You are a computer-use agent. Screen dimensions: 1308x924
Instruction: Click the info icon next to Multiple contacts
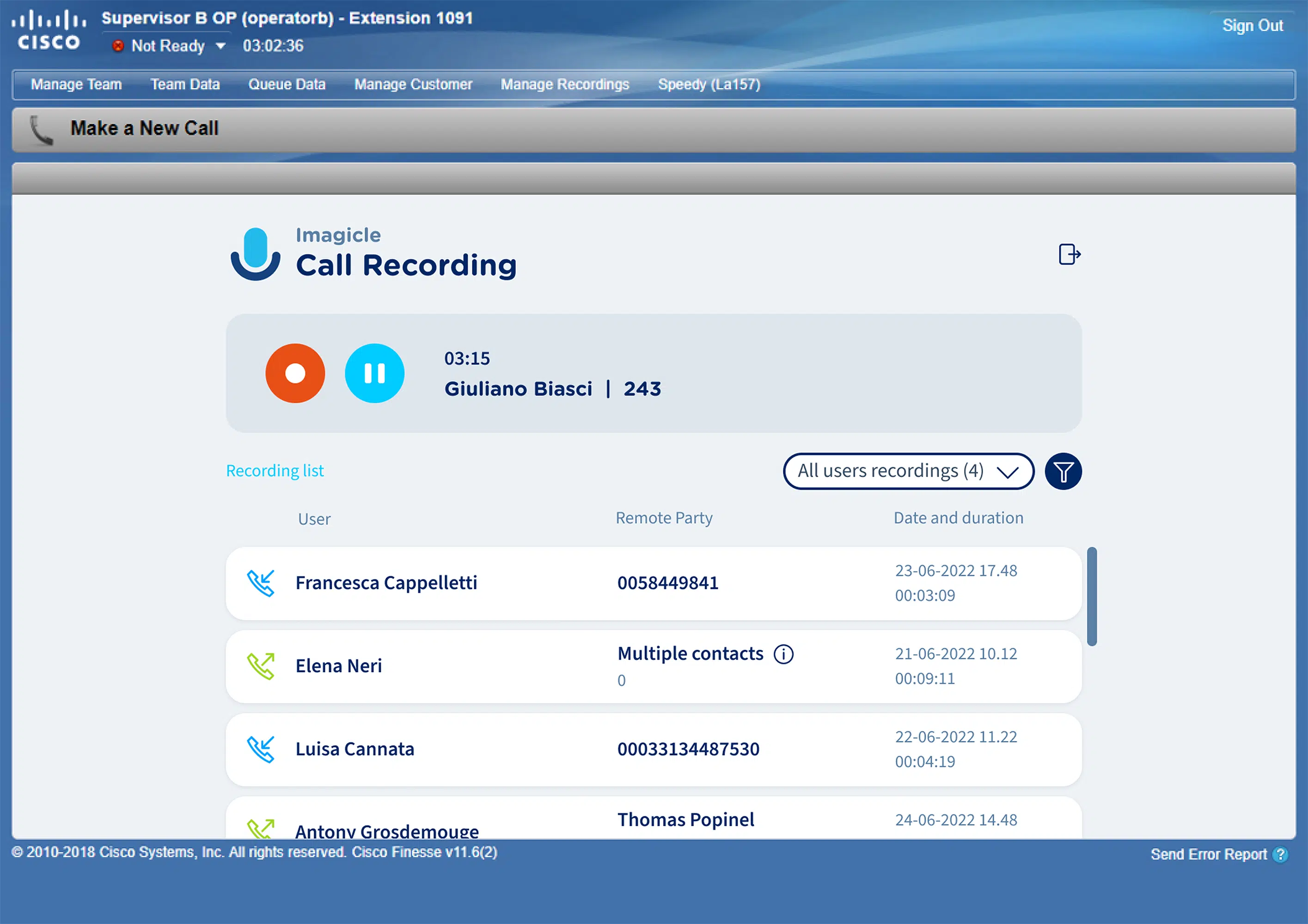(783, 654)
